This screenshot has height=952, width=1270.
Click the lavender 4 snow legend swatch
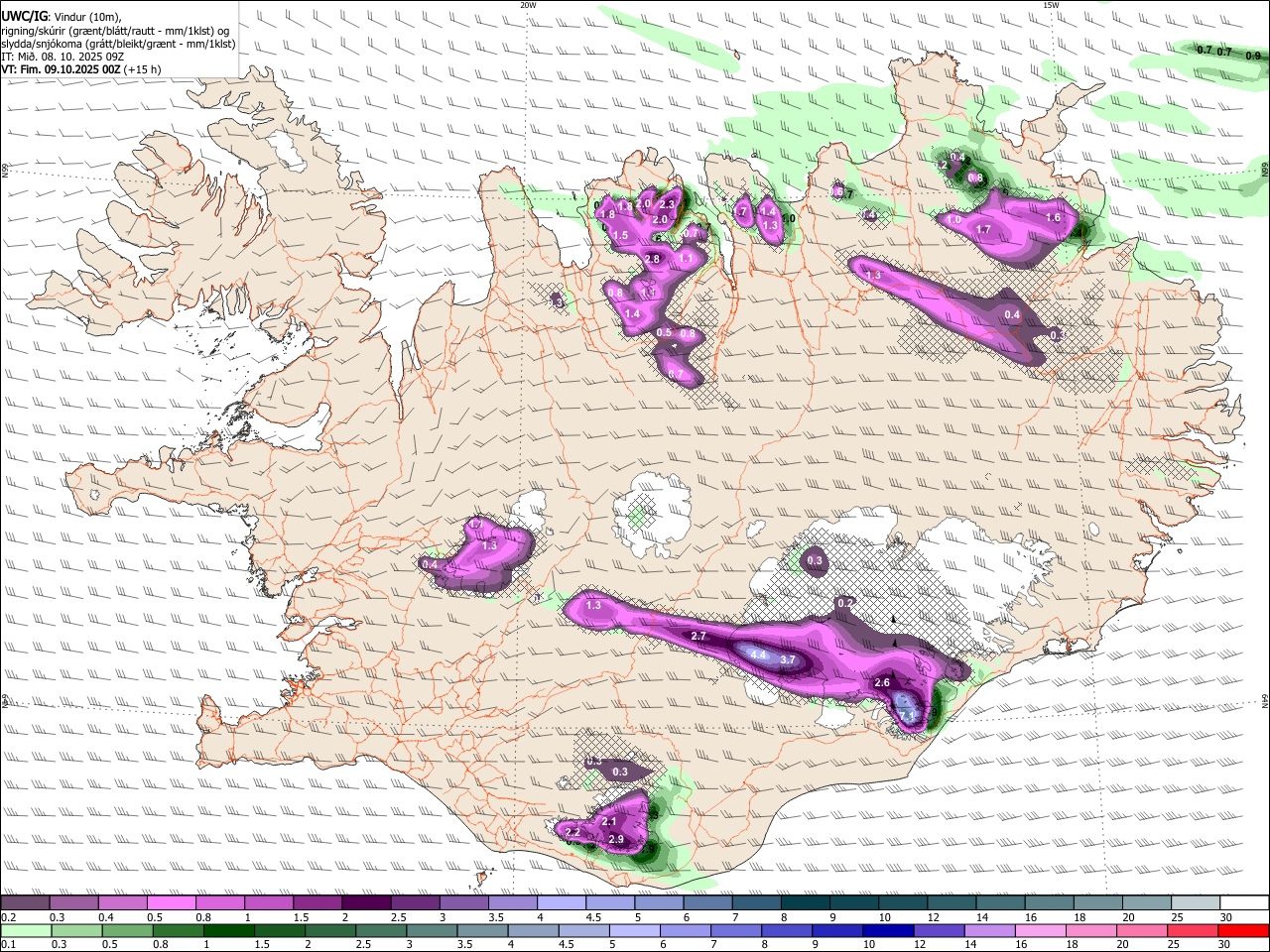[561, 903]
